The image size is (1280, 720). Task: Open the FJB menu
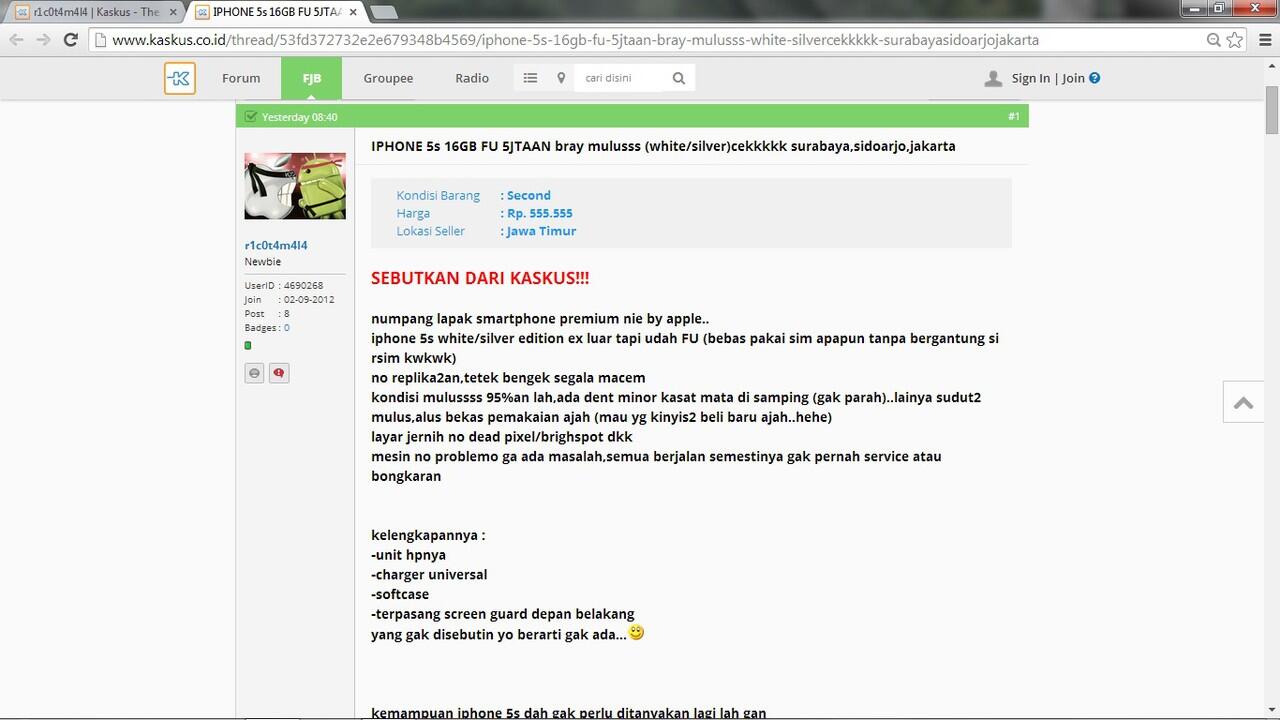312,78
